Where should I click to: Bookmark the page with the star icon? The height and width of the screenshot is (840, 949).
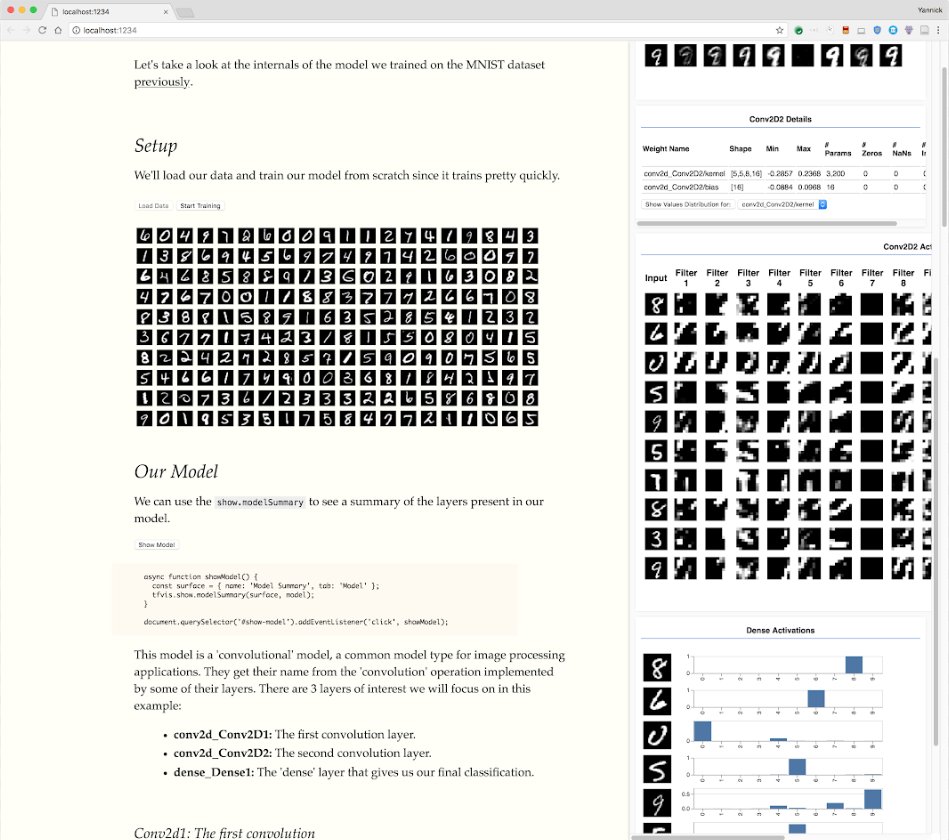pyautogui.click(x=780, y=30)
